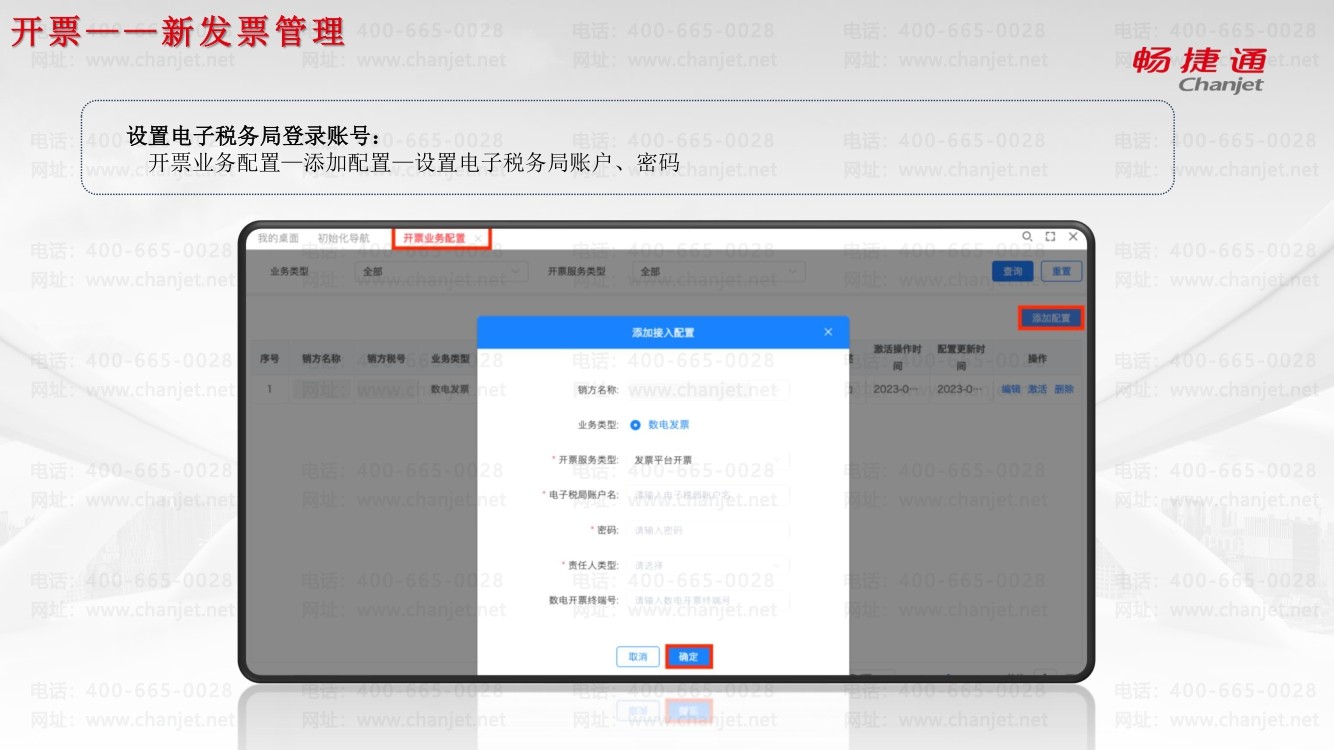This screenshot has width=1334, height=750.
Task: Click the search magnifier icon at top right
Action: [1027, 237]
